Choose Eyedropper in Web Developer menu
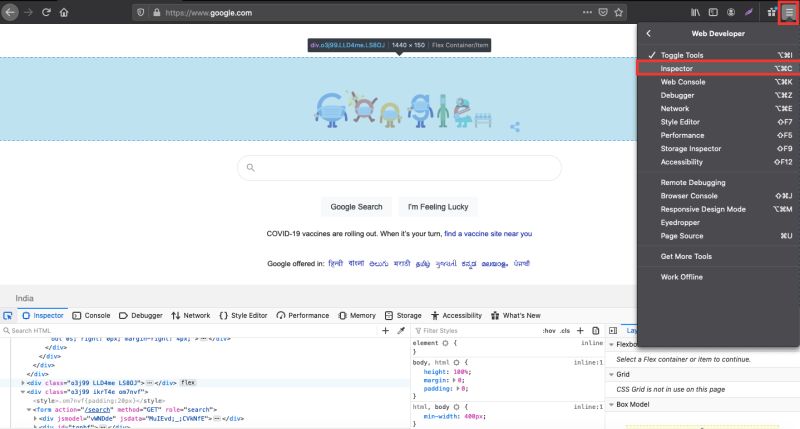This screenshot has width=800, height=429. 719,222
